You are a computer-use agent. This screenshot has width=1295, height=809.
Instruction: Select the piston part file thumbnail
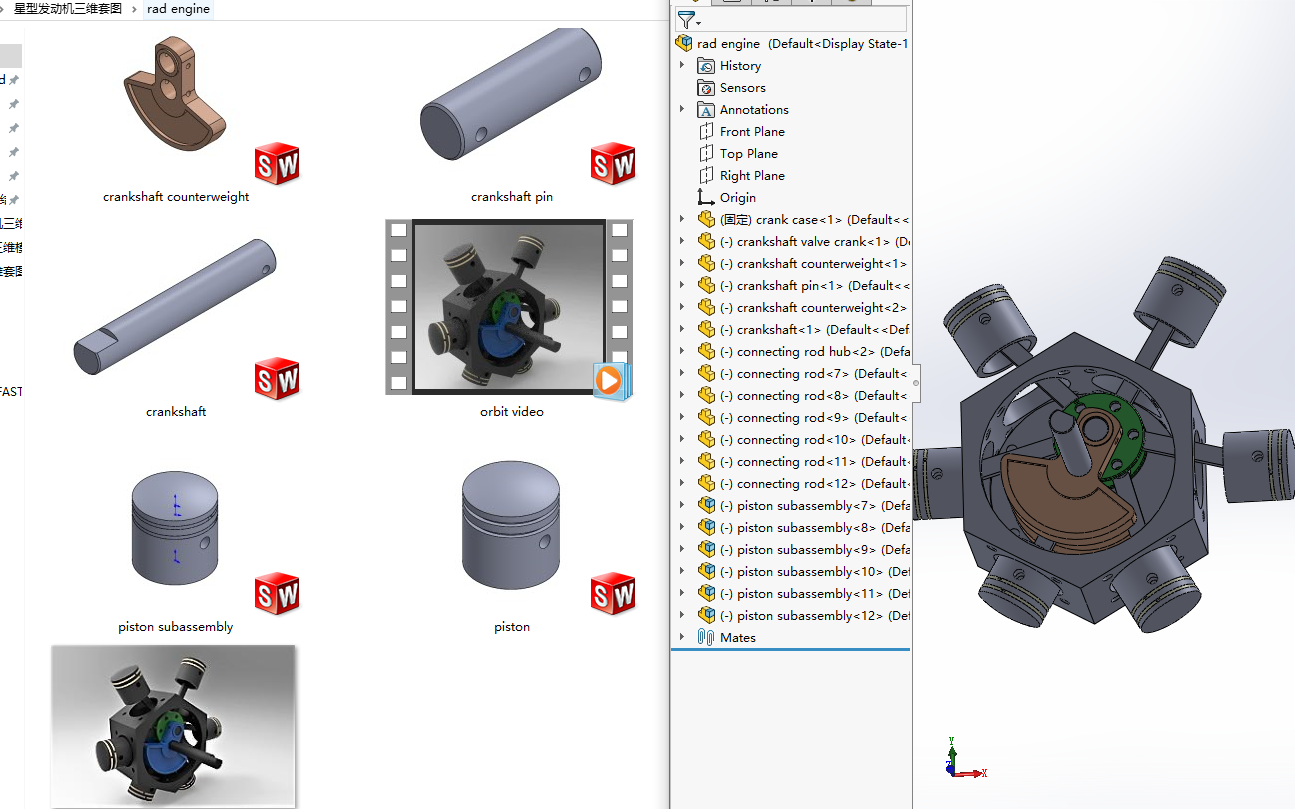coord(512,525)
